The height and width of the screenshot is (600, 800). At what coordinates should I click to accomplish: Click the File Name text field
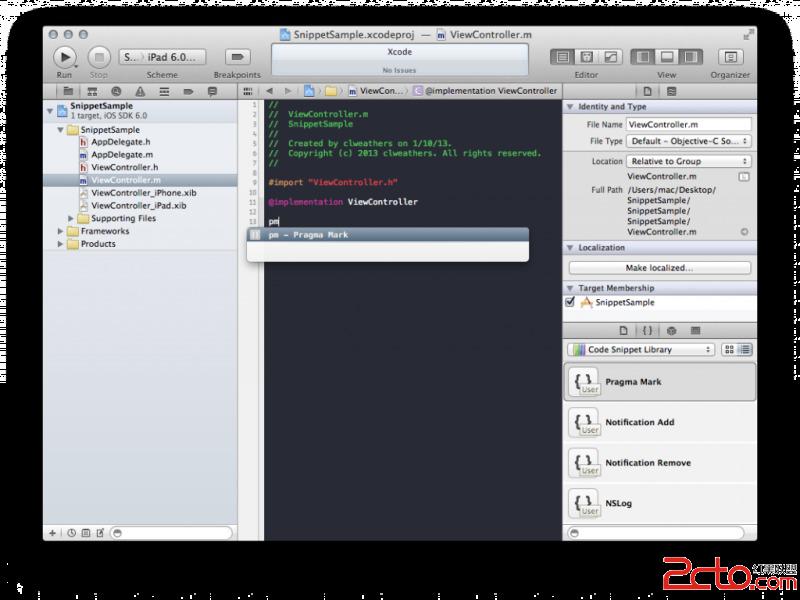(x=688, y=124)
